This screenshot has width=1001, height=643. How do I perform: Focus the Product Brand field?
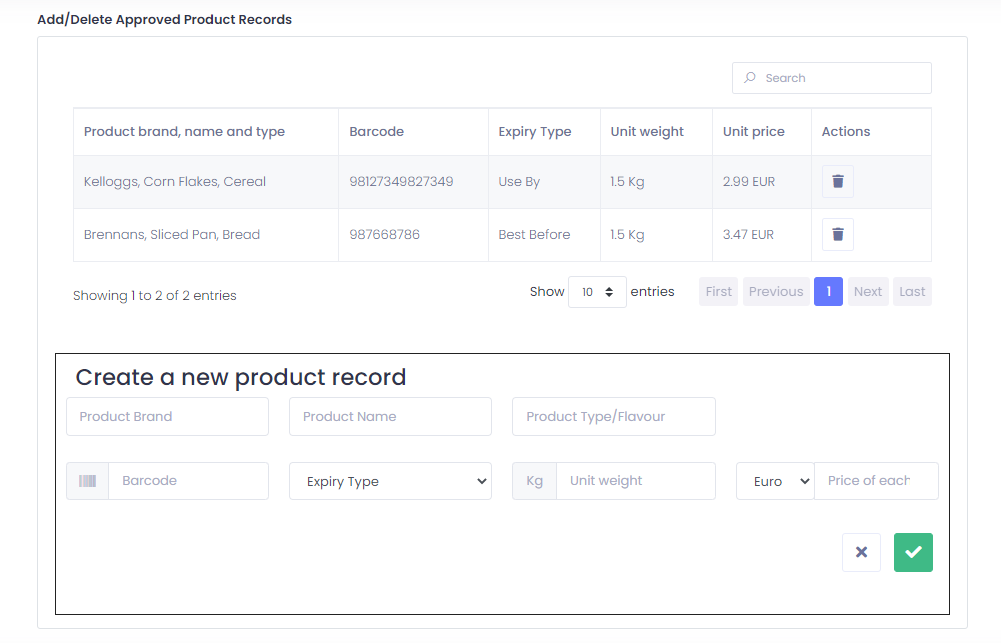coord(167,416)
